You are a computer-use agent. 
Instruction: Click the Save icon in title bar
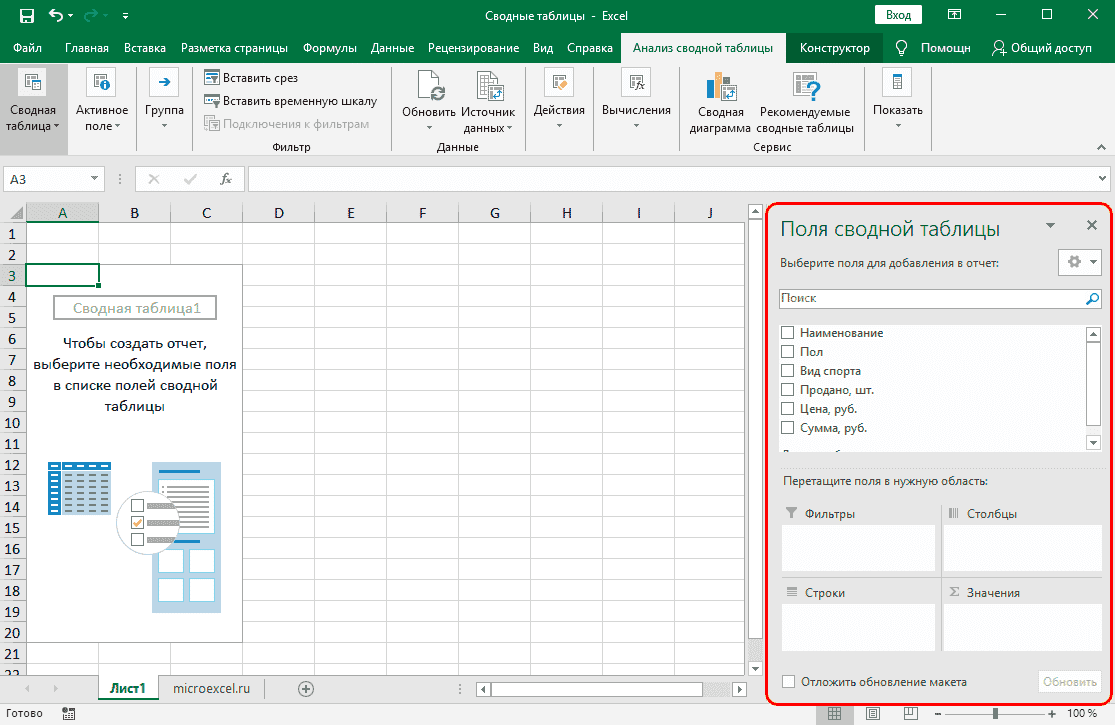[x=25, y=15]
